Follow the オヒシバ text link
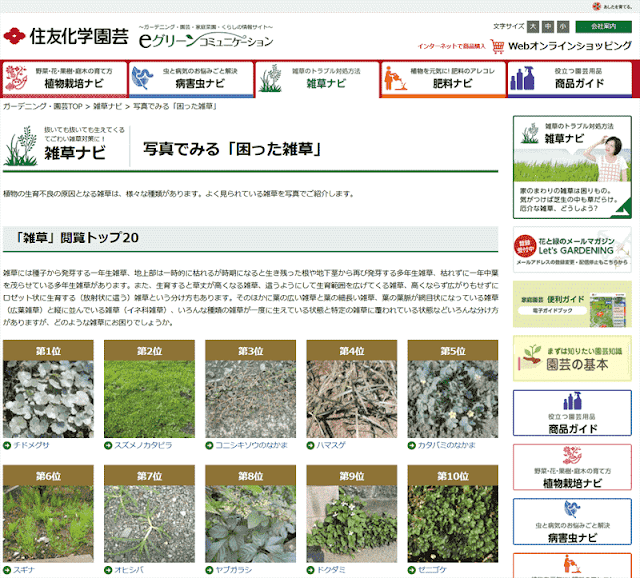 click(x=129, y=570)
